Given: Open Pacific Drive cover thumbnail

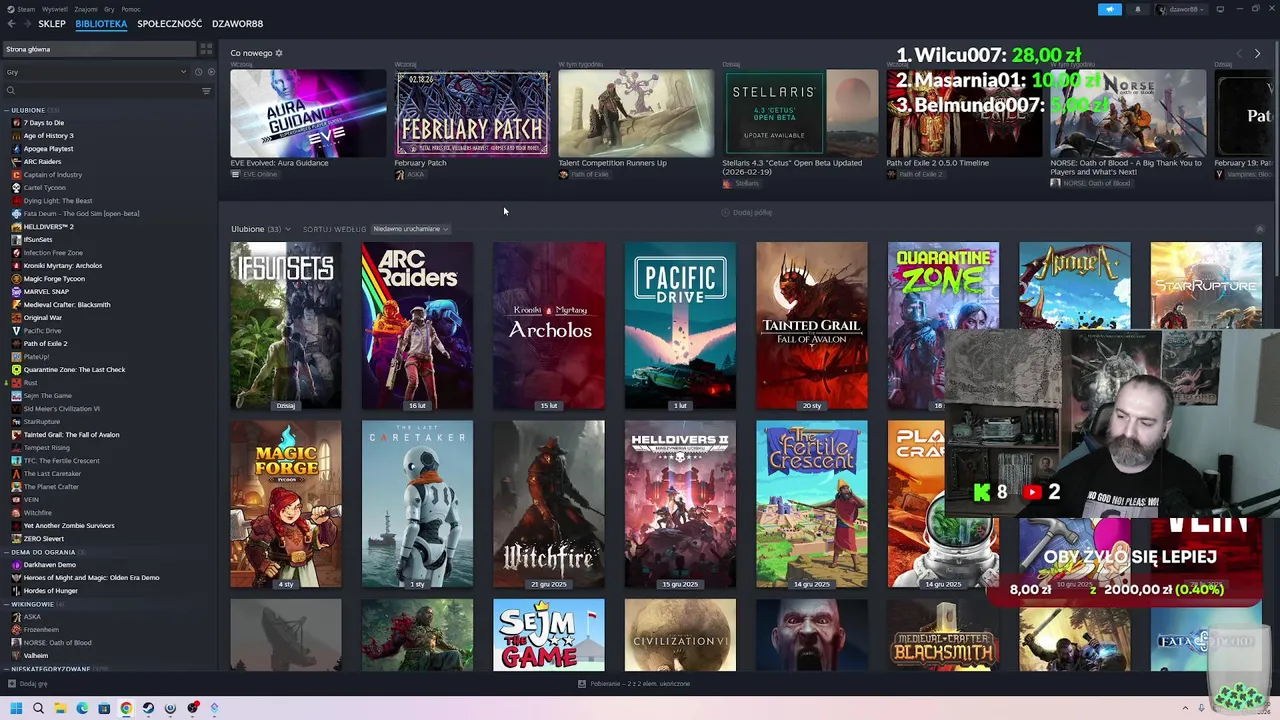Looking at the screenshot, I should pyautogui.click(x=680, y=326).
